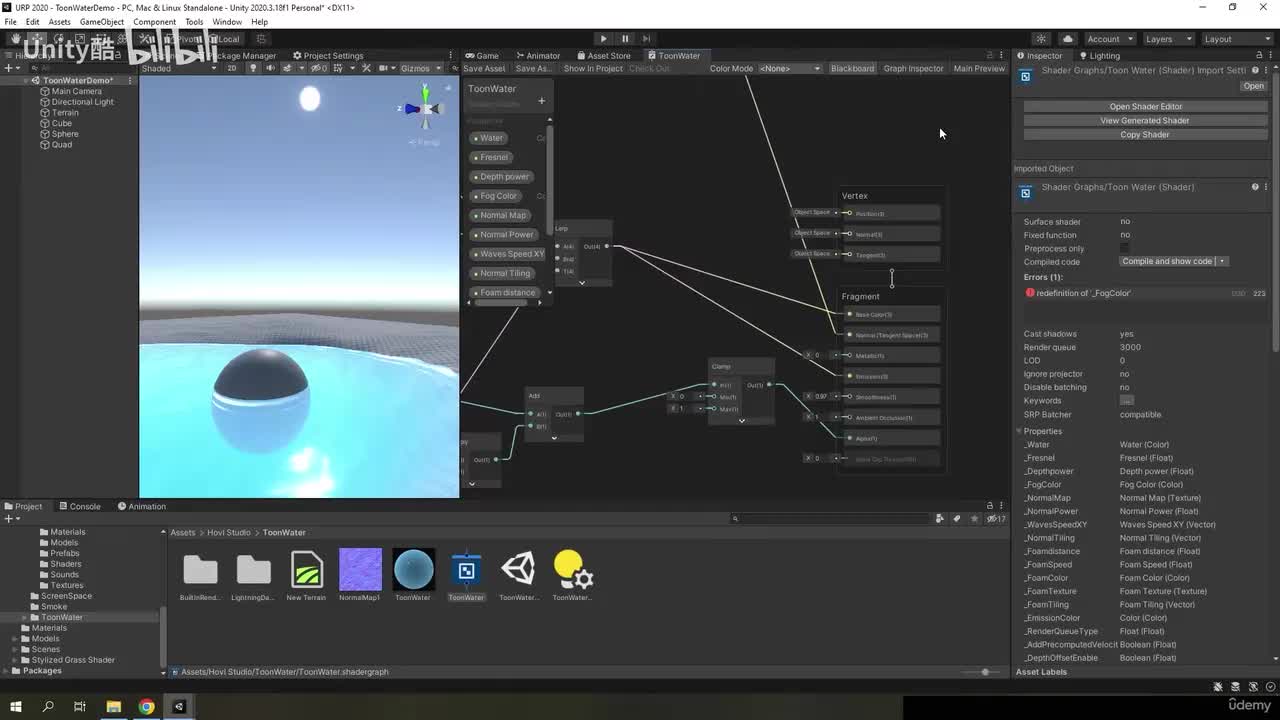Select the Fresnel blackboard property
Viewport: 1280px width, 720px height.
click(492, 157)
